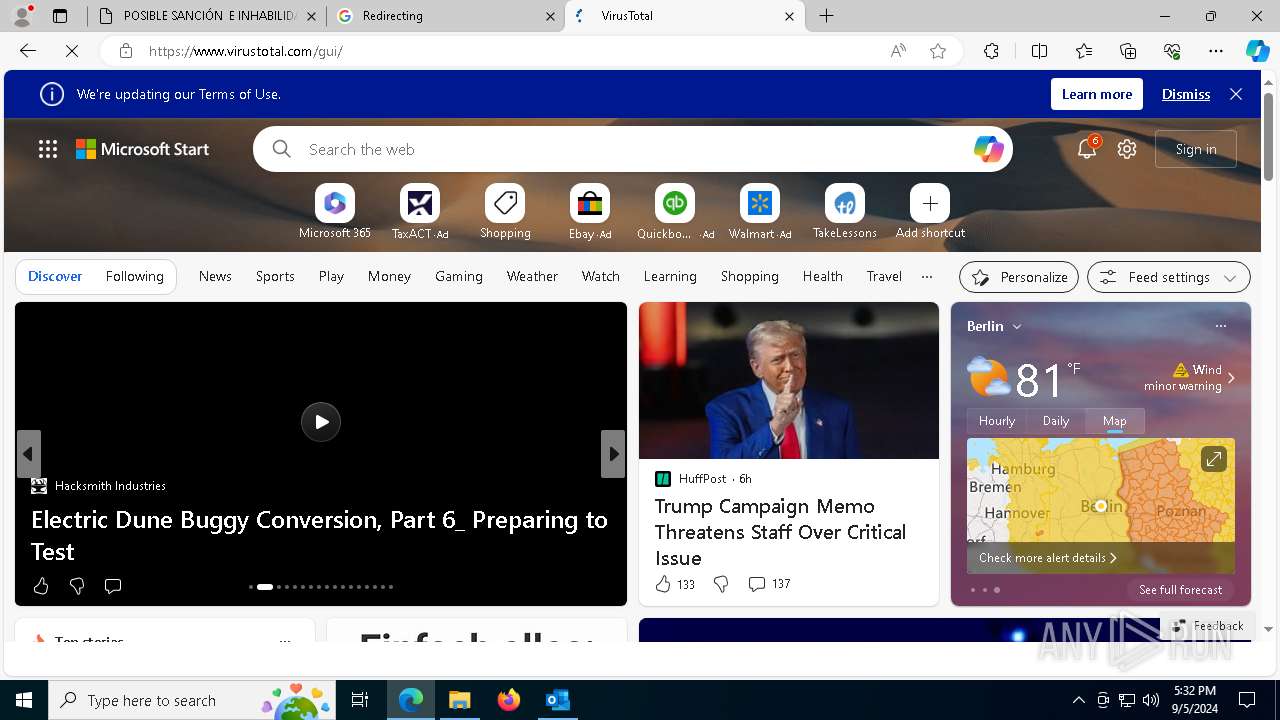This screenshot has width=1280, height=720.
Task: Open Outlook from the taskbar
Action: click(x=557, y=700)
